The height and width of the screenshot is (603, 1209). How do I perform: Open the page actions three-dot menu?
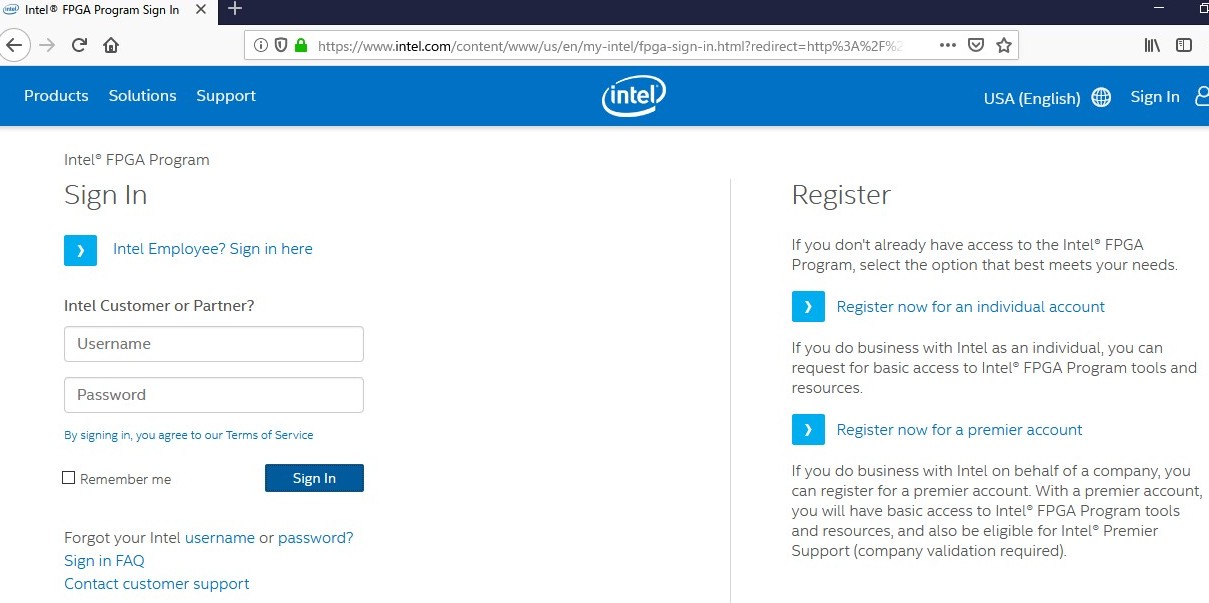click(x=948, y=45)
